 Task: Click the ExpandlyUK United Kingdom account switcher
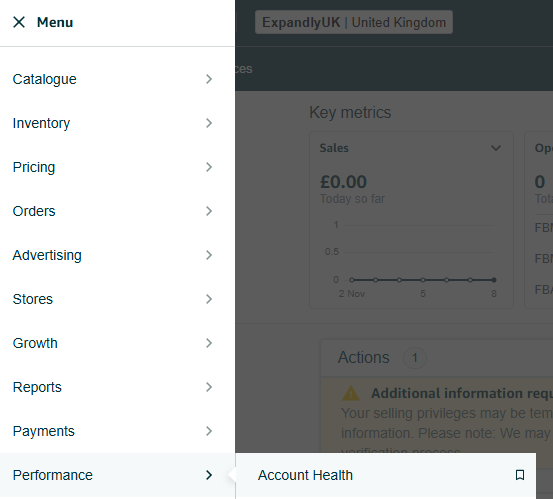[354, 22]
